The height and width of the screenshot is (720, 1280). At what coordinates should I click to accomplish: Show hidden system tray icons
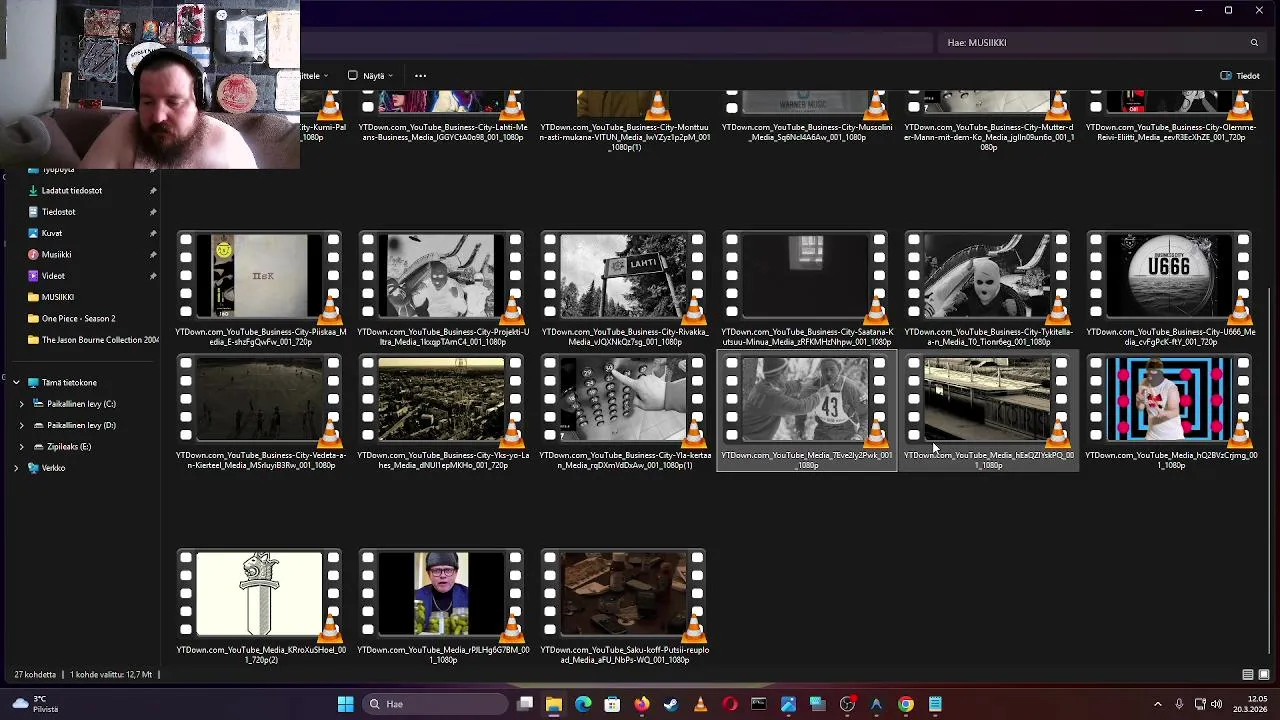point(1158,704)
